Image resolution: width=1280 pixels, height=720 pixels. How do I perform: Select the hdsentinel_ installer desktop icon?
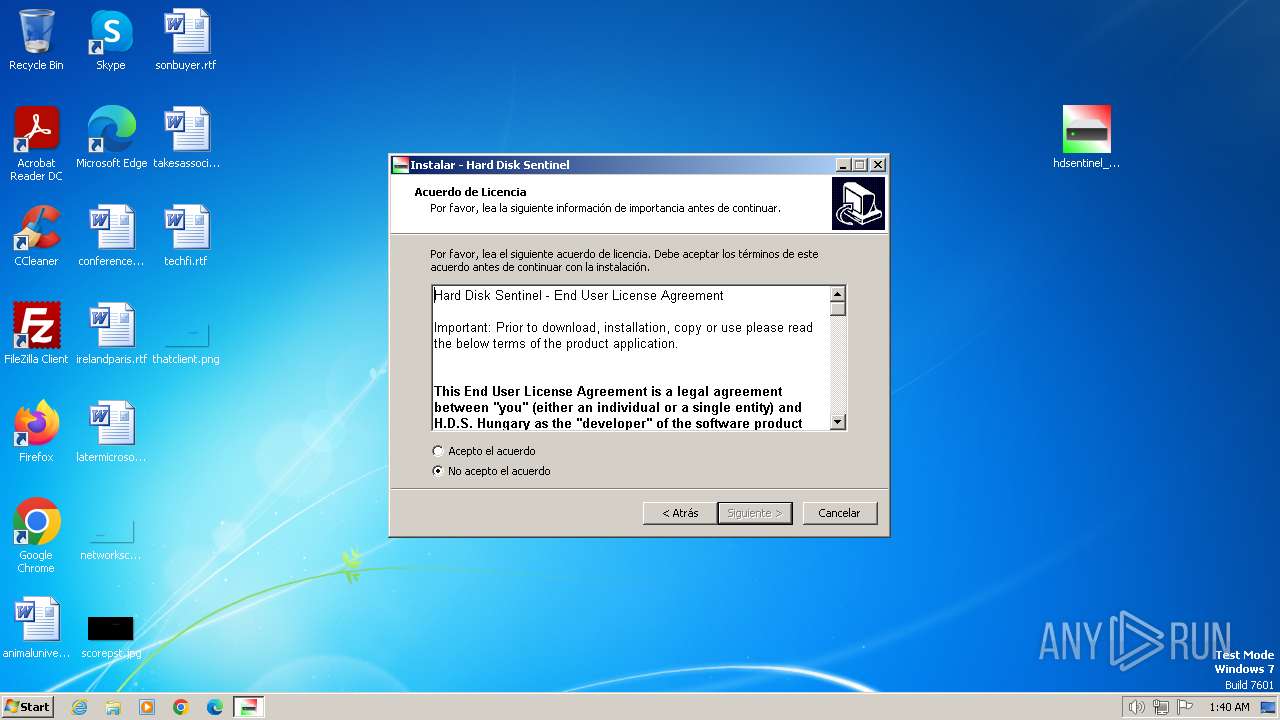click(1086, 138)
